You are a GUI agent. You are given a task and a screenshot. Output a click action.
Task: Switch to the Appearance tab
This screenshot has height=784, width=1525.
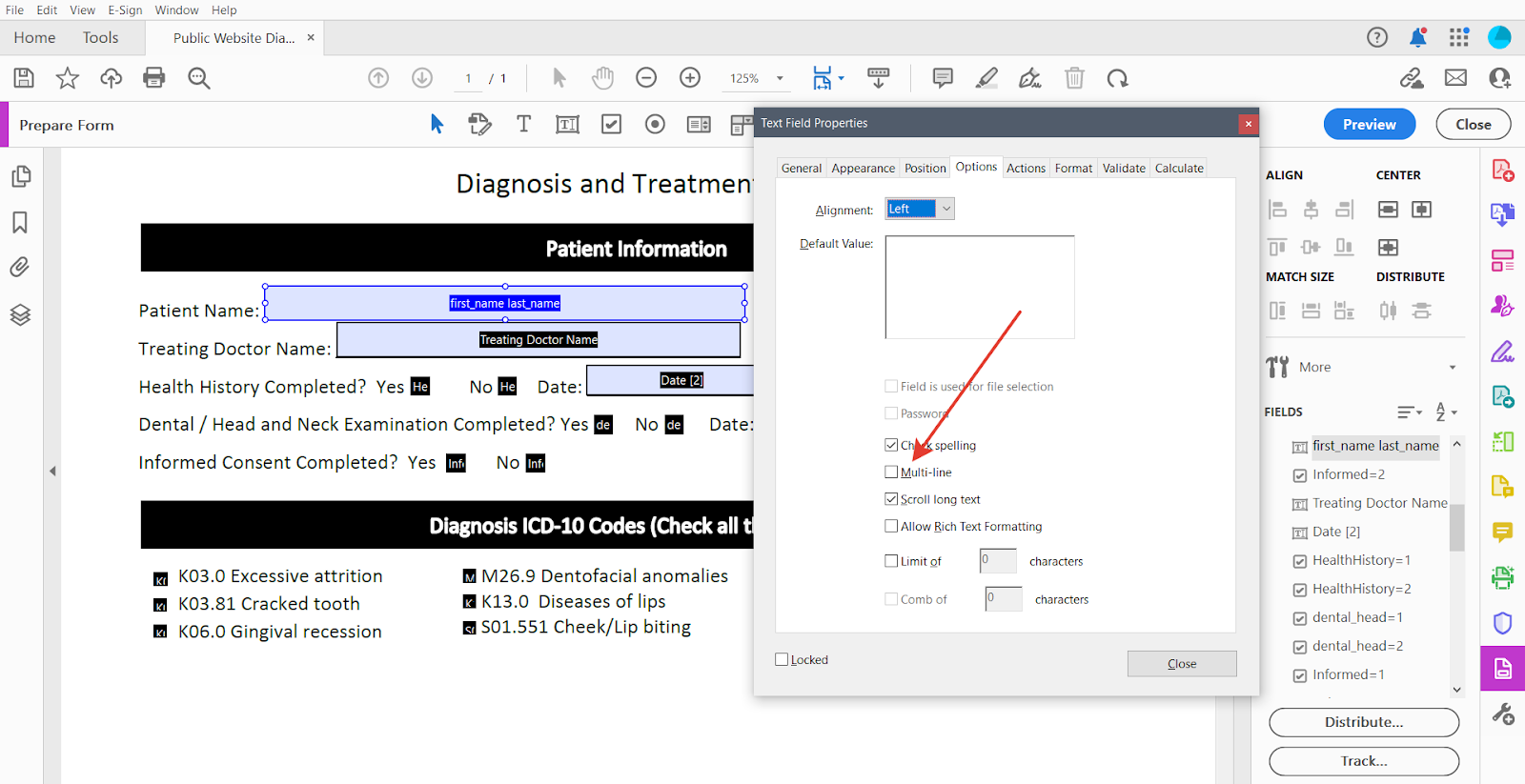point(863,169)
